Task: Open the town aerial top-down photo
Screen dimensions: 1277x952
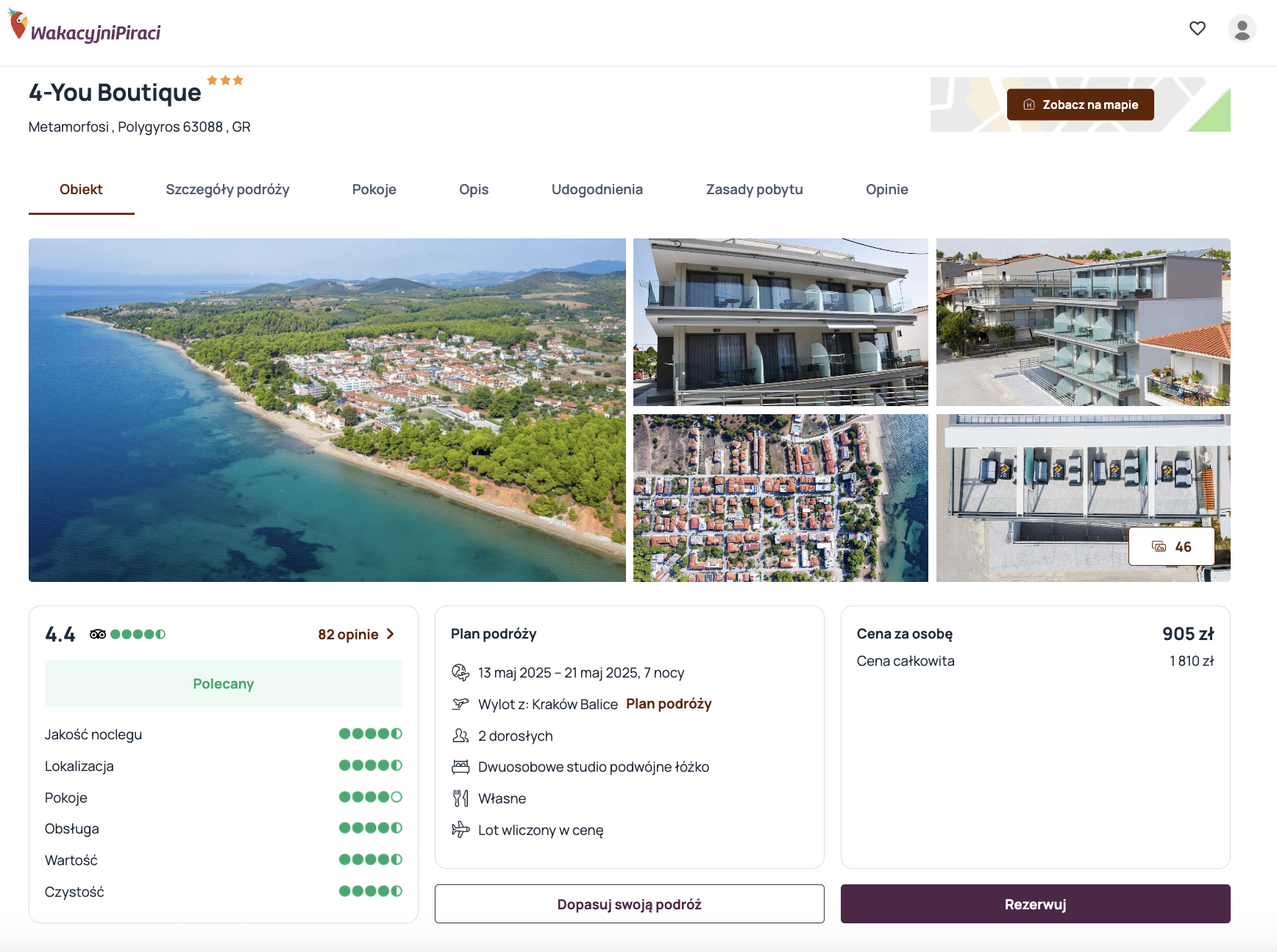Action: (x=780, y=498)
